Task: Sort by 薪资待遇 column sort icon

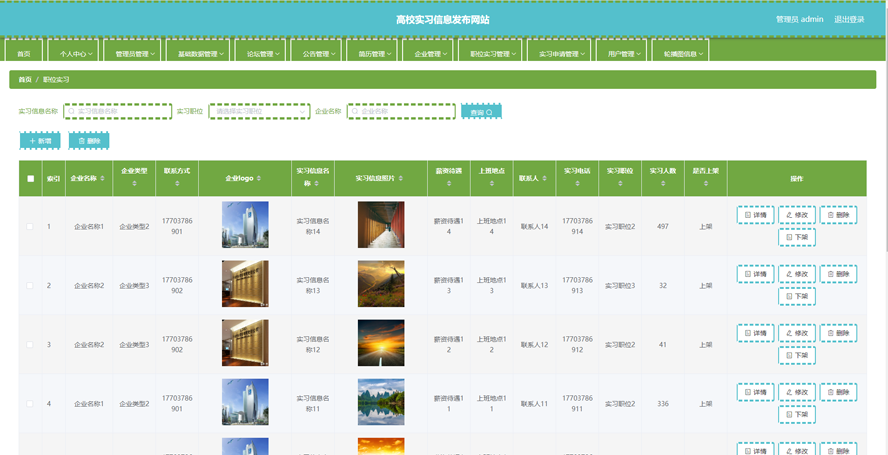Action: coord(449,184)
